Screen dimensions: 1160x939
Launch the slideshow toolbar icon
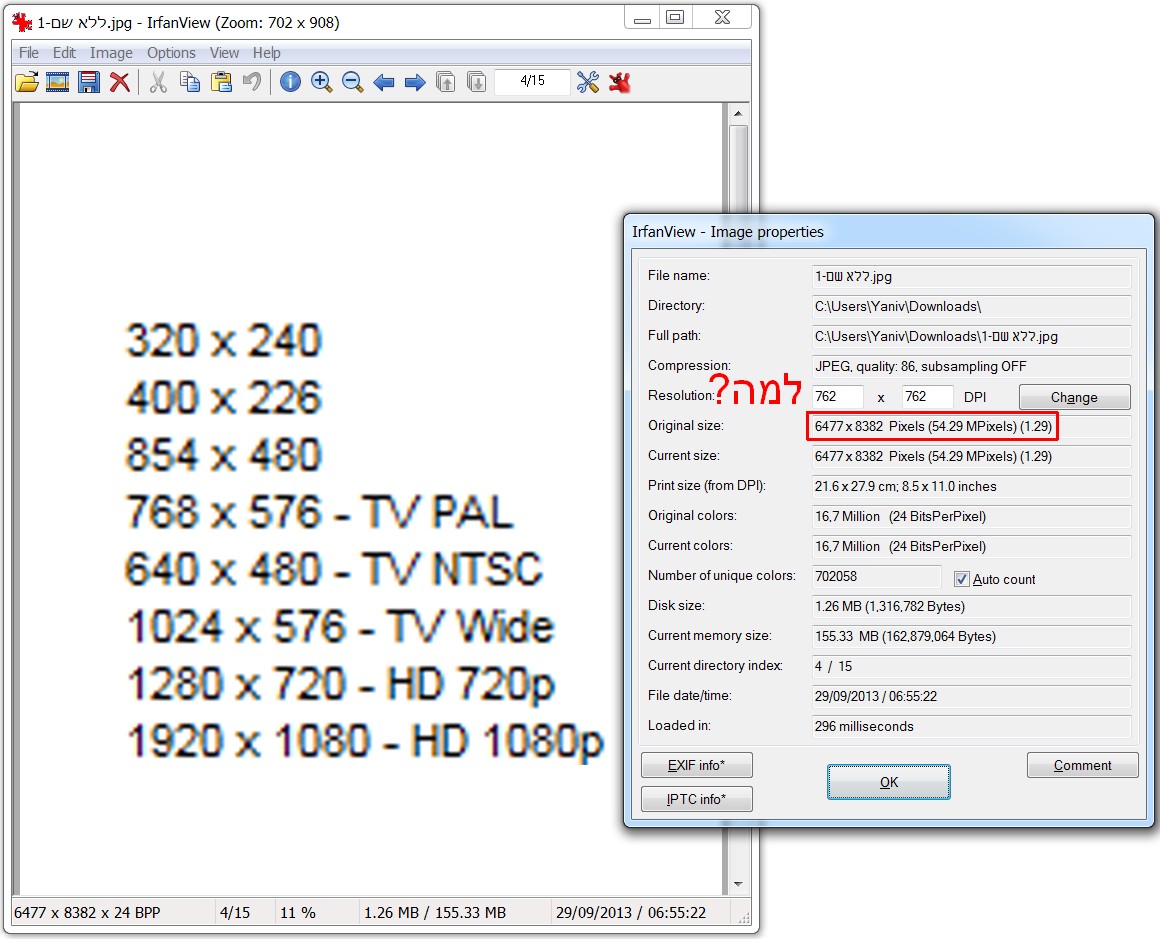(x=57, y=82)
